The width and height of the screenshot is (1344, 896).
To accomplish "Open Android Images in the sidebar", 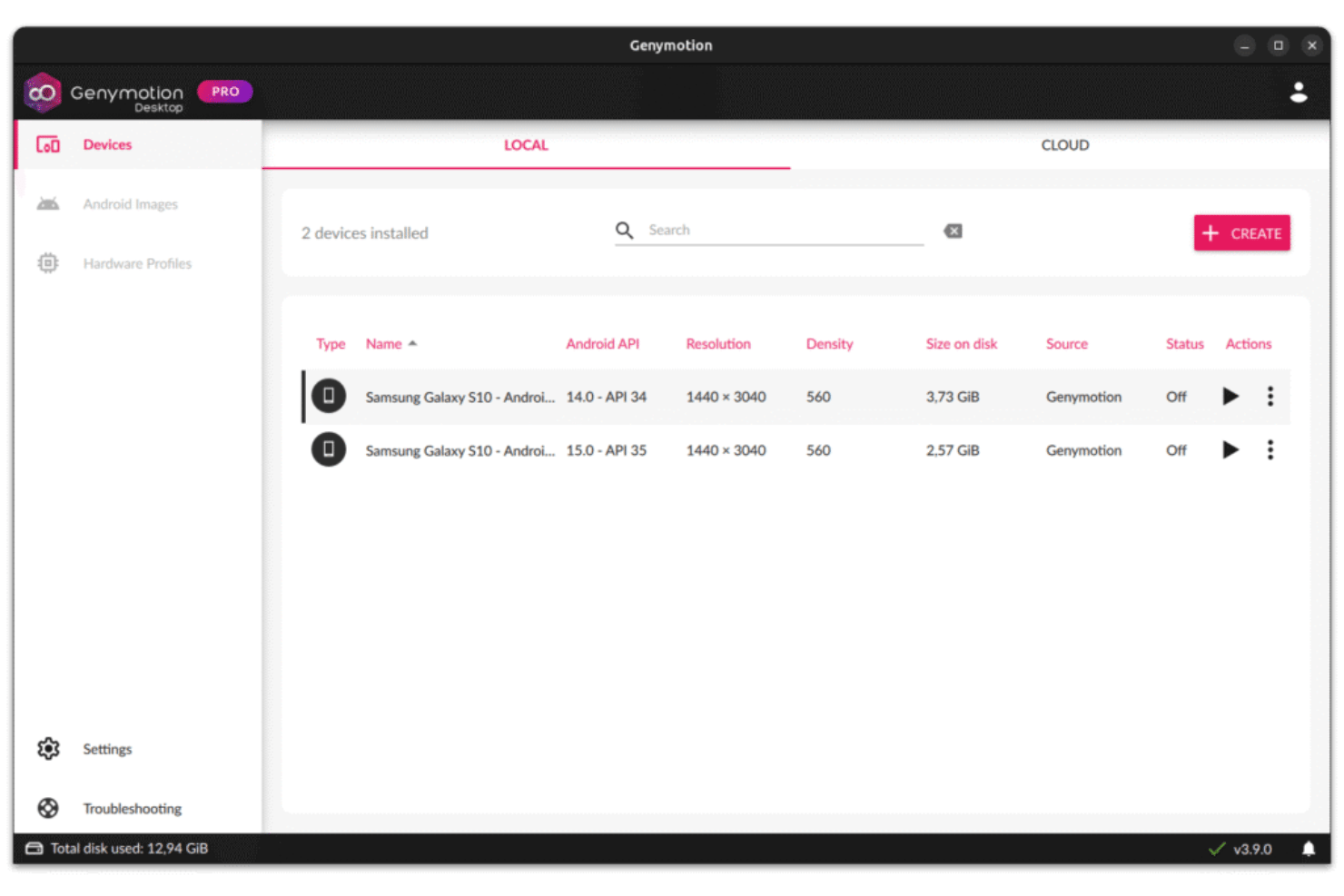I will point(138,204).
